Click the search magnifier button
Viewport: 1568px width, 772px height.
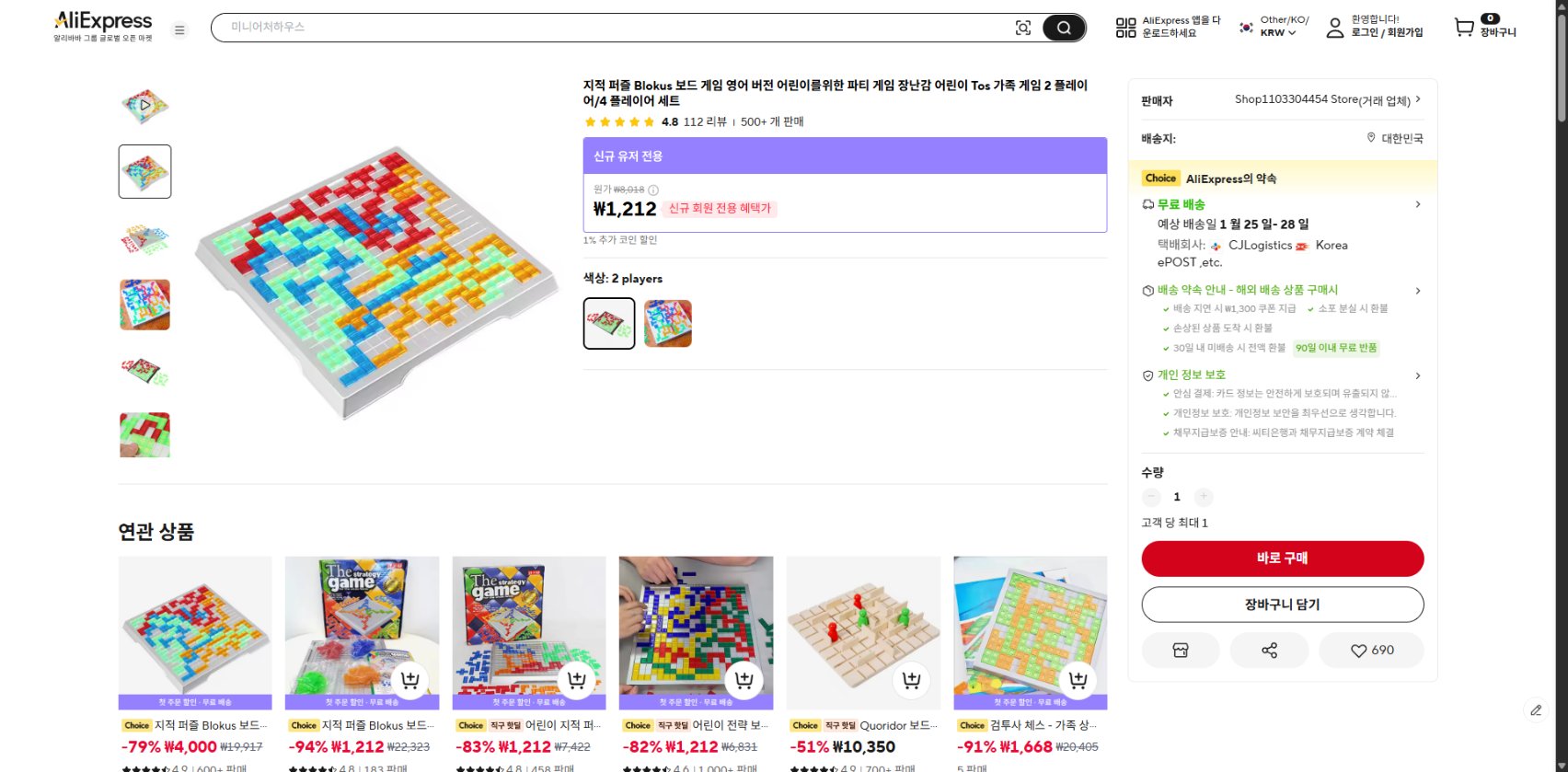1063,28
